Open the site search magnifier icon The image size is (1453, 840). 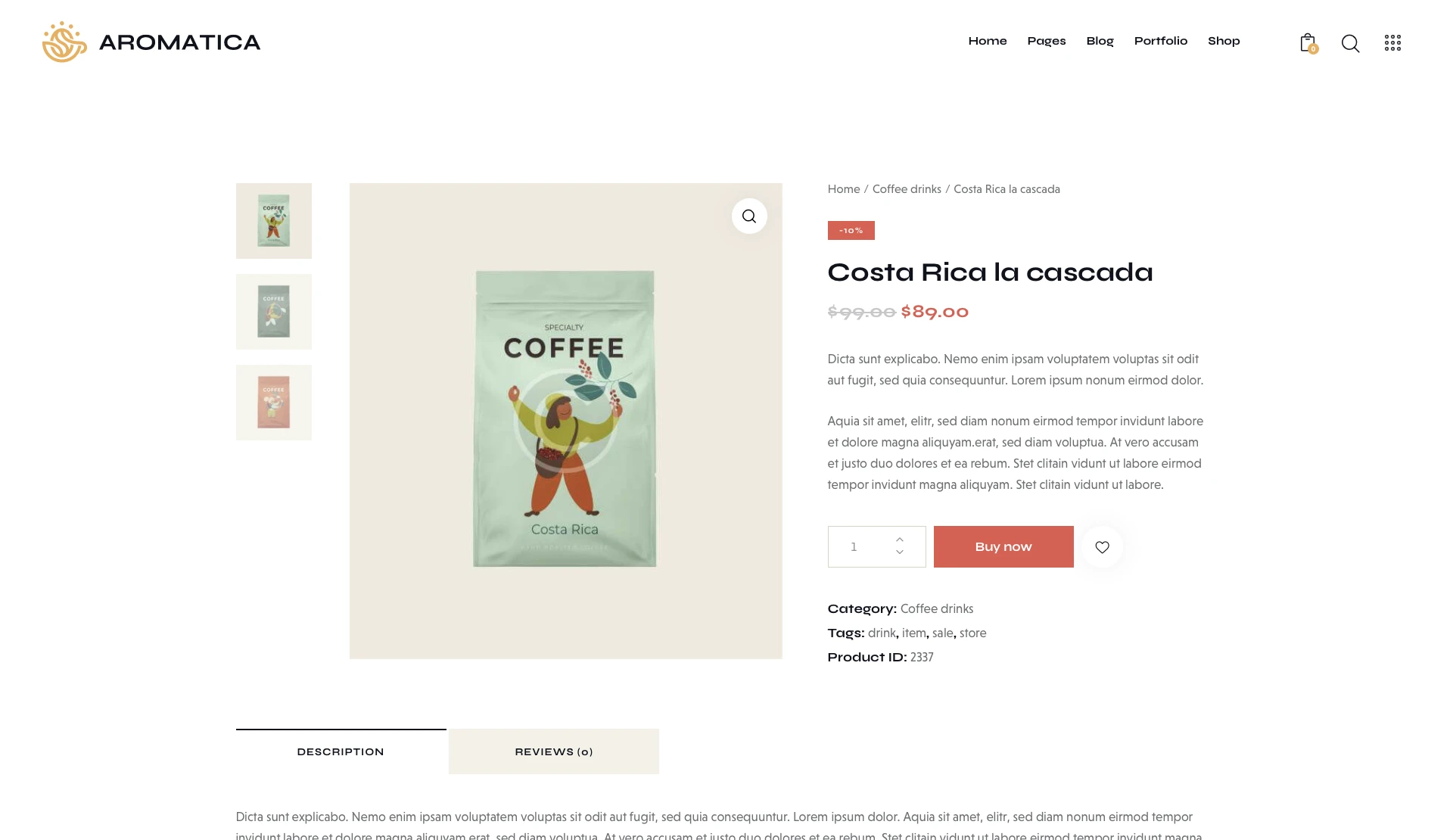1350,43
